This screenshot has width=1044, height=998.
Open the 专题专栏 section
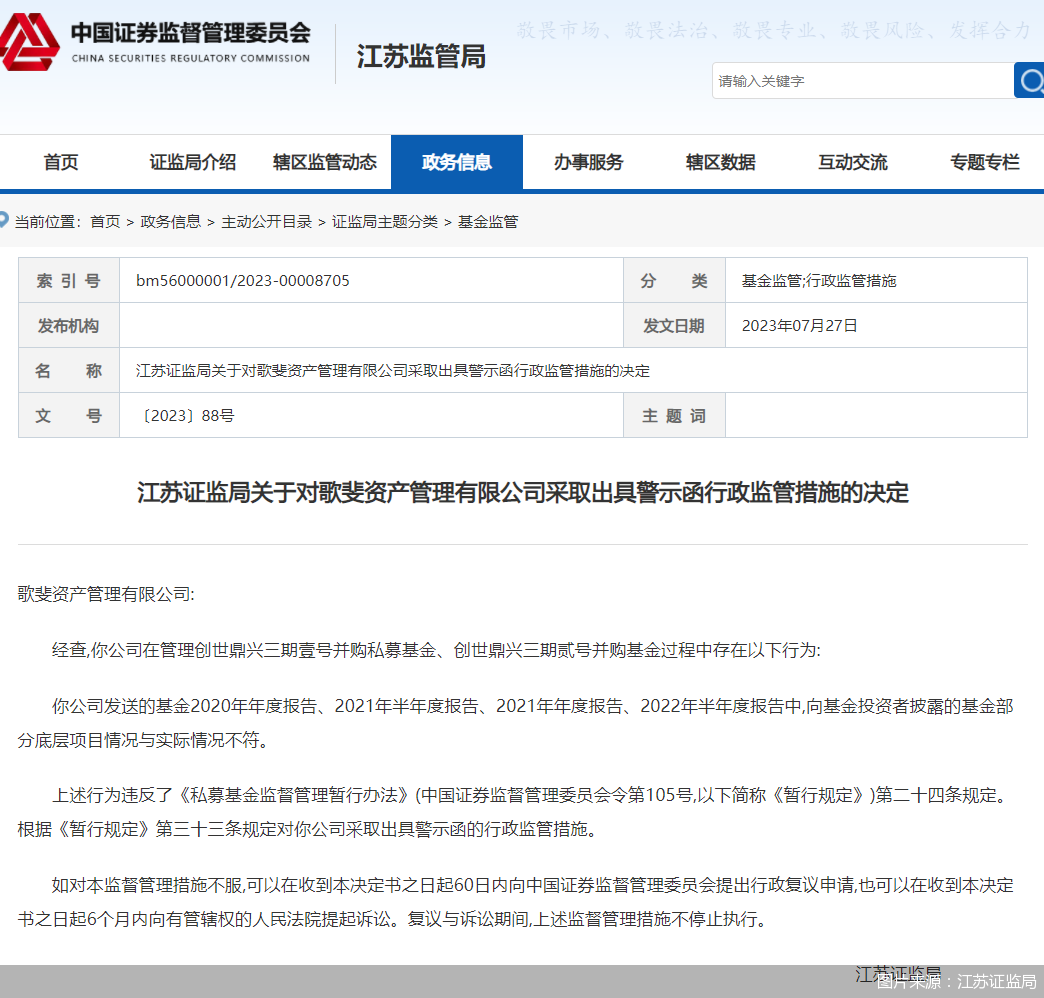point(984,162)
